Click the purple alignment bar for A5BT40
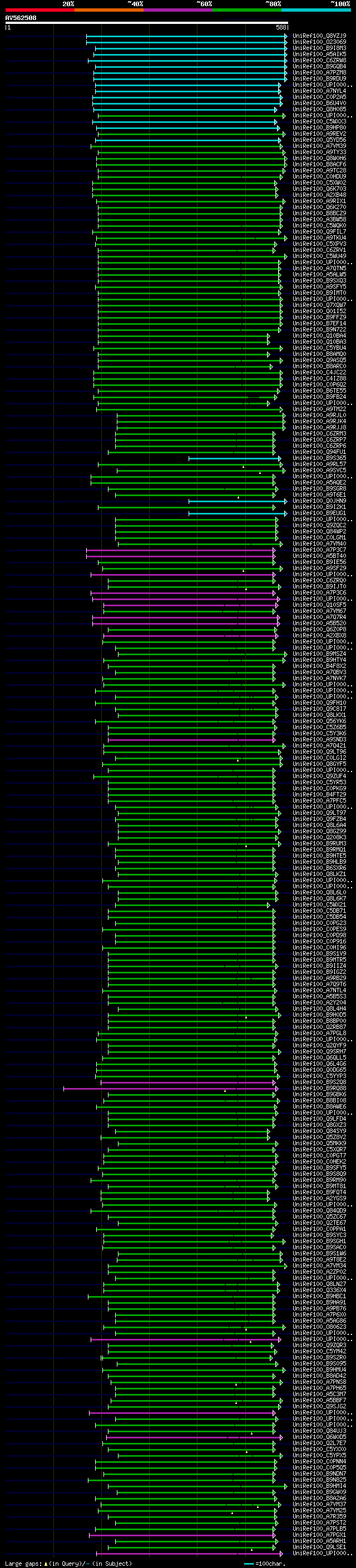356x1568 pixels. click(181, 556)
